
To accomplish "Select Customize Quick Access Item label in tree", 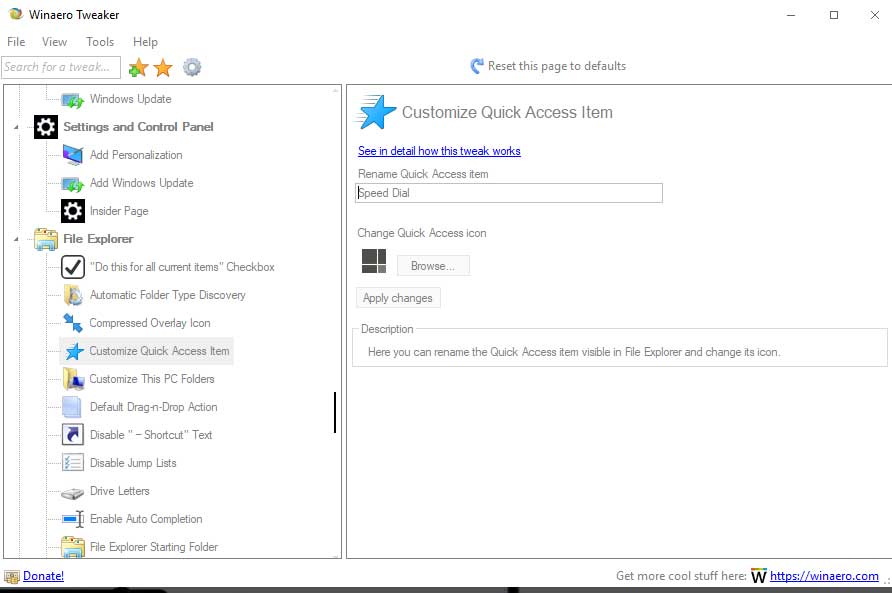I will tap(159, 351).
